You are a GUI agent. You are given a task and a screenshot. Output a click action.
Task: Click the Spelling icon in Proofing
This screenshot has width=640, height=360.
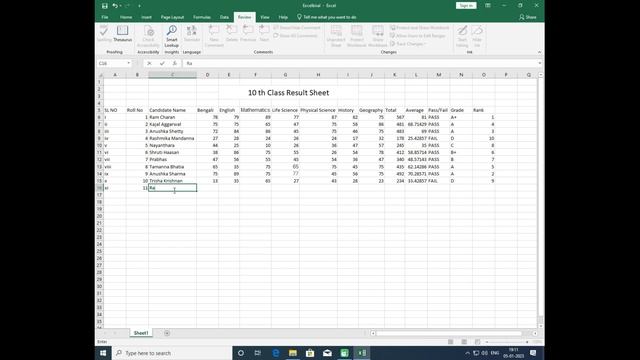(104, 34)
